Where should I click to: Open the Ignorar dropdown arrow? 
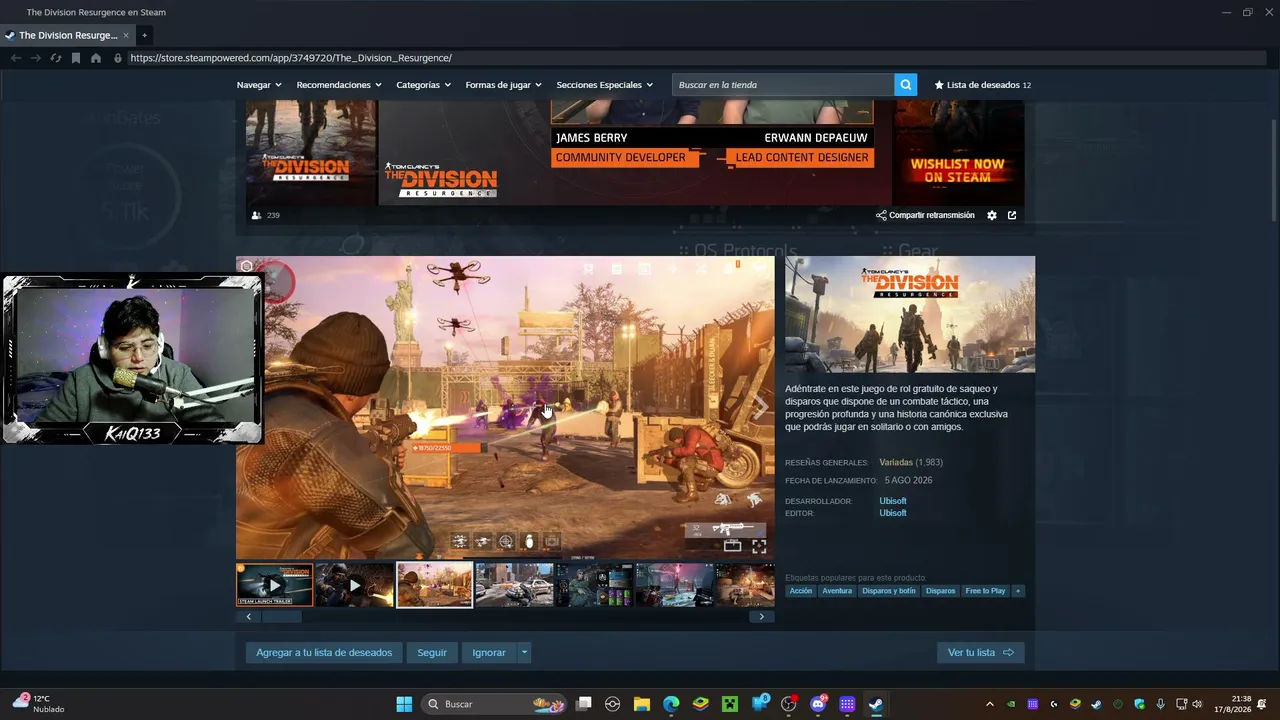pyautogui.click(x=524, y=653)
